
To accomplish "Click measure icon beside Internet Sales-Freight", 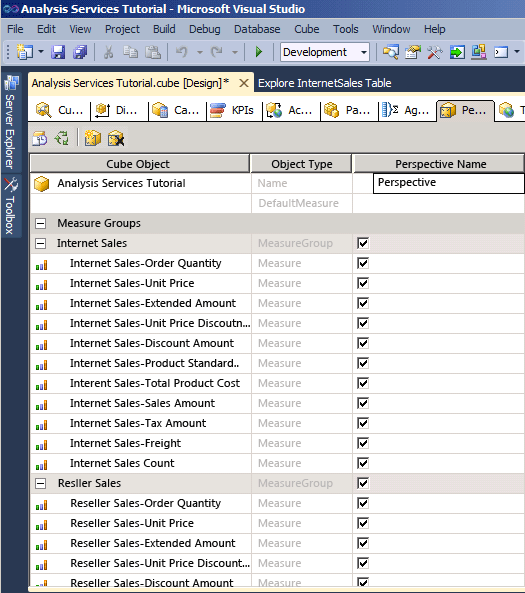I will tap(41, 444).
